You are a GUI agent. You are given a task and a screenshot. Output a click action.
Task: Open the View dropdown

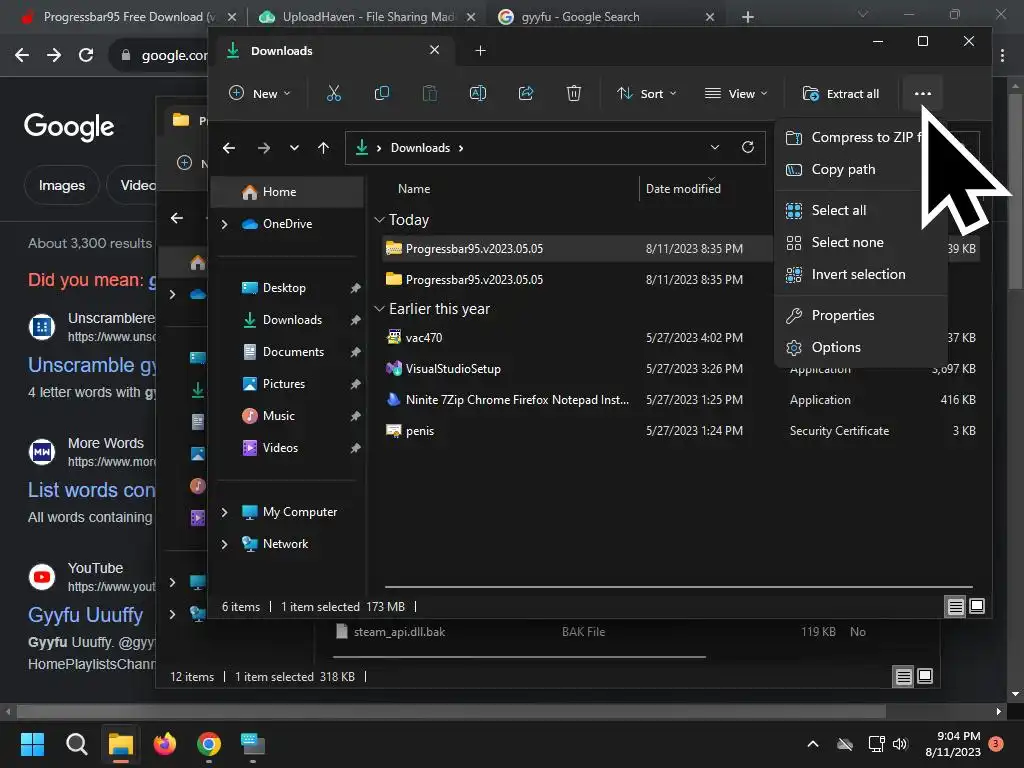tap(735, 93)
